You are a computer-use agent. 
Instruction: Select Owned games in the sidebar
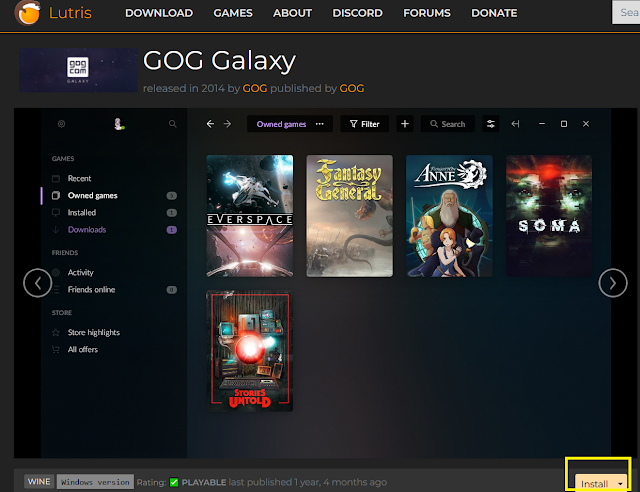tap(92, 196)
